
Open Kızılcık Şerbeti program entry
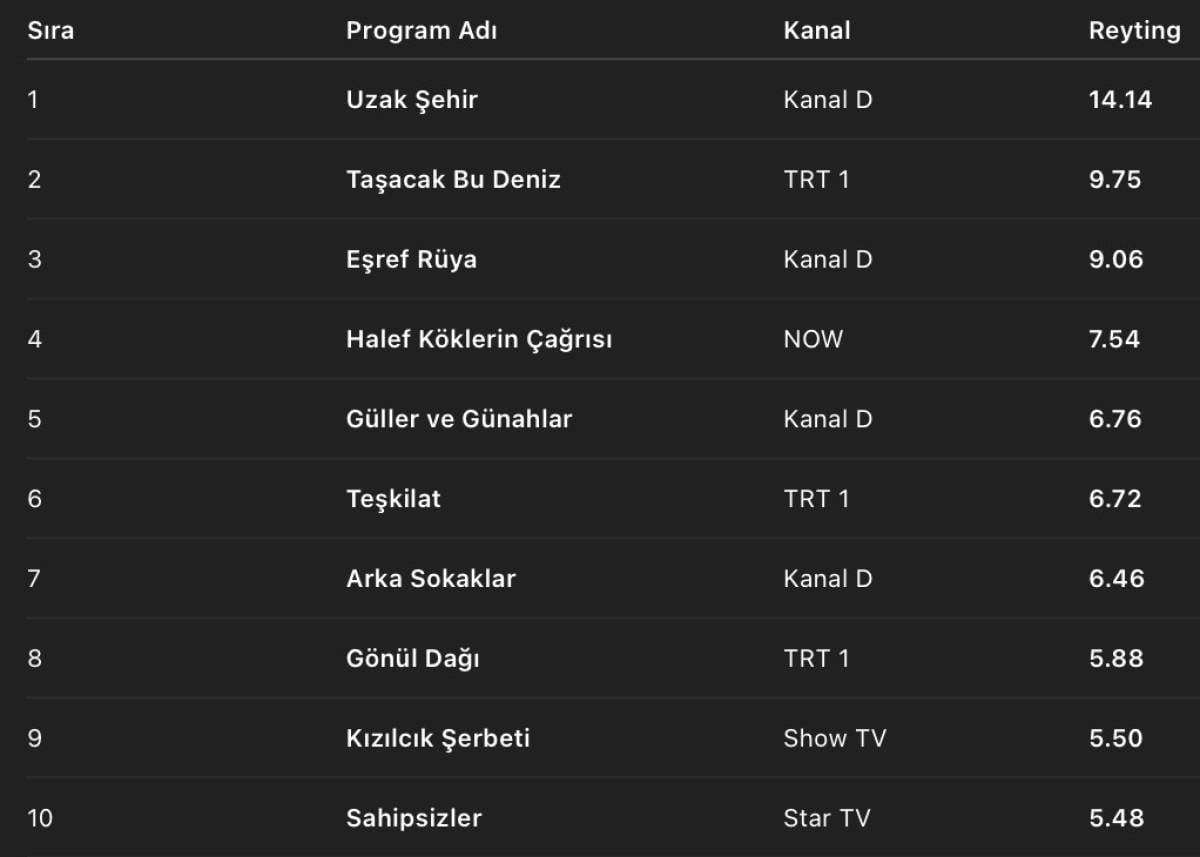point(438,738)
